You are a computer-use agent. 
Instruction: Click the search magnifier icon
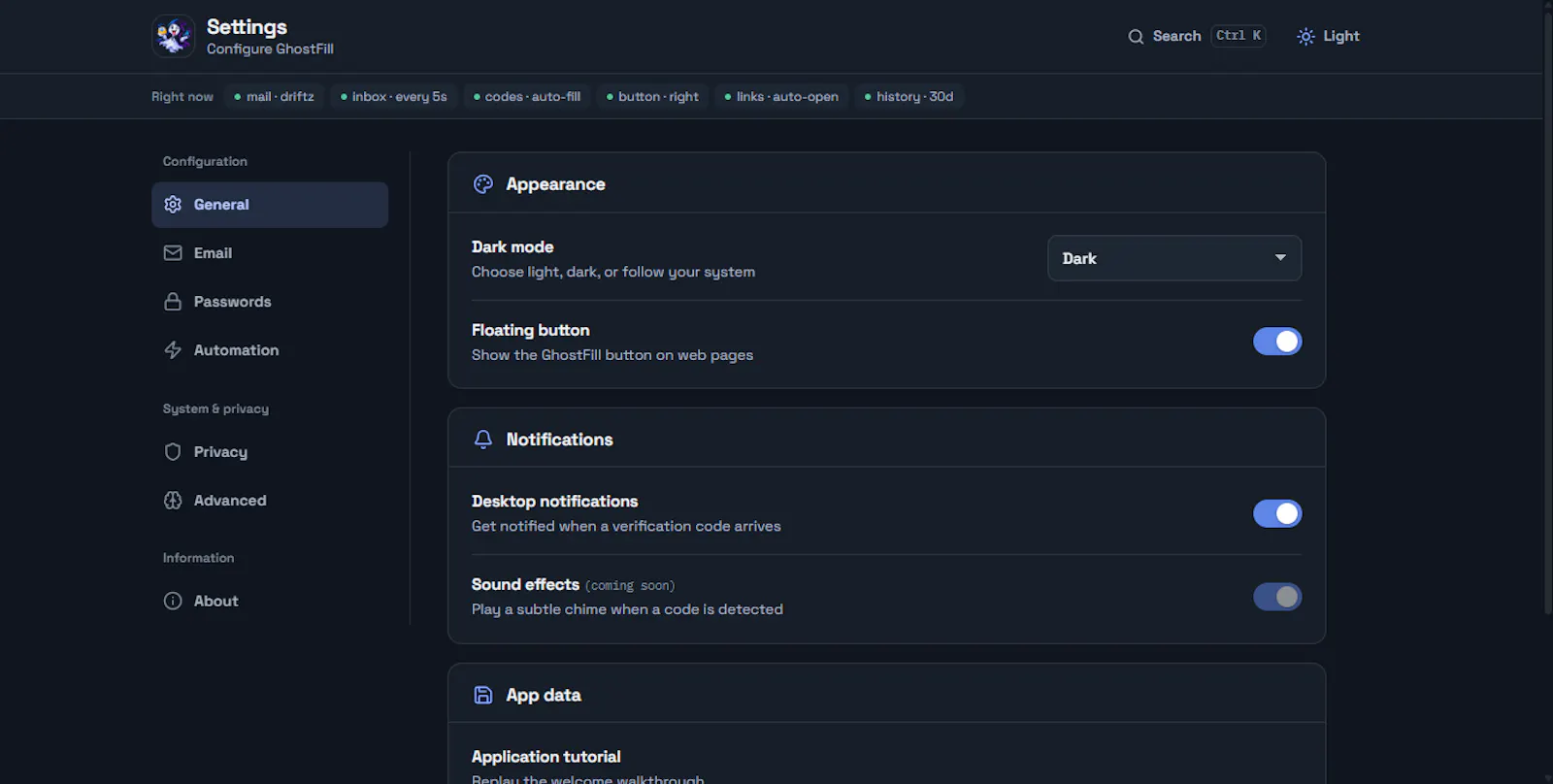(x=1136, y=37)
